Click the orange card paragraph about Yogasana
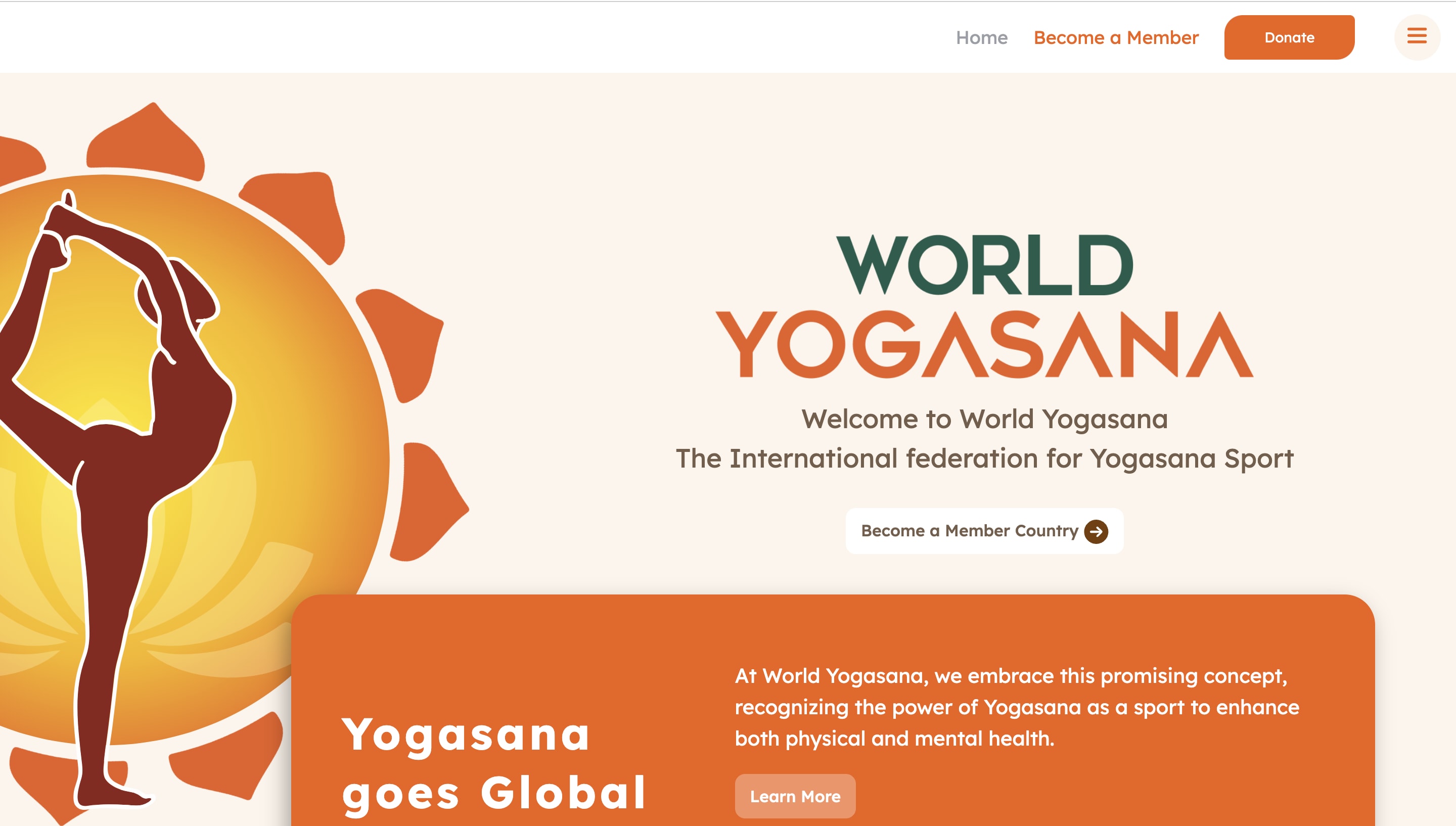Screen dimensions: 1456x826 pos(1017,707)
